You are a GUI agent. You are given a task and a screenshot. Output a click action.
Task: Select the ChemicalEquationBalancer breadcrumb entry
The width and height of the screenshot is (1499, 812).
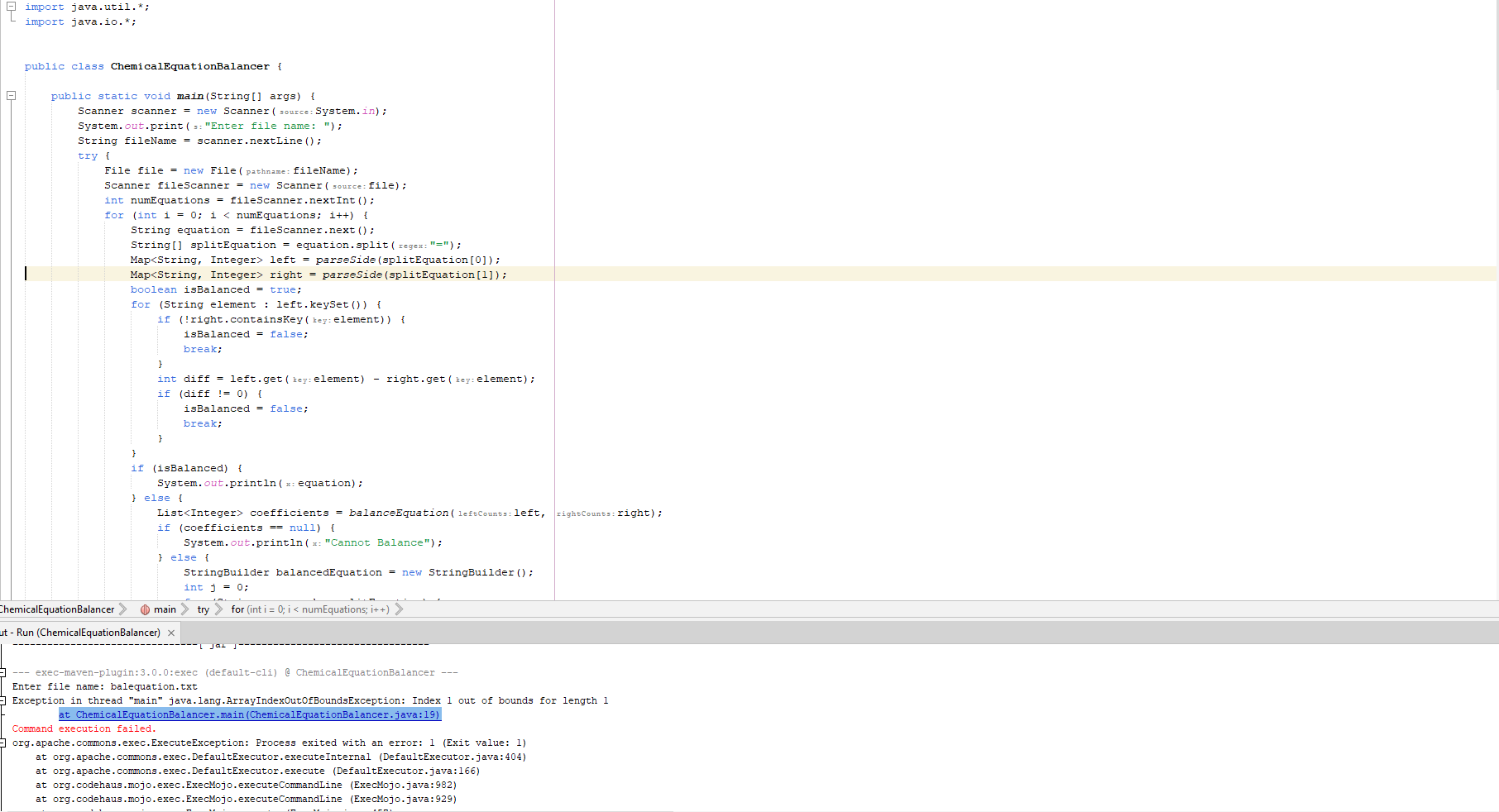pos(58,609)
